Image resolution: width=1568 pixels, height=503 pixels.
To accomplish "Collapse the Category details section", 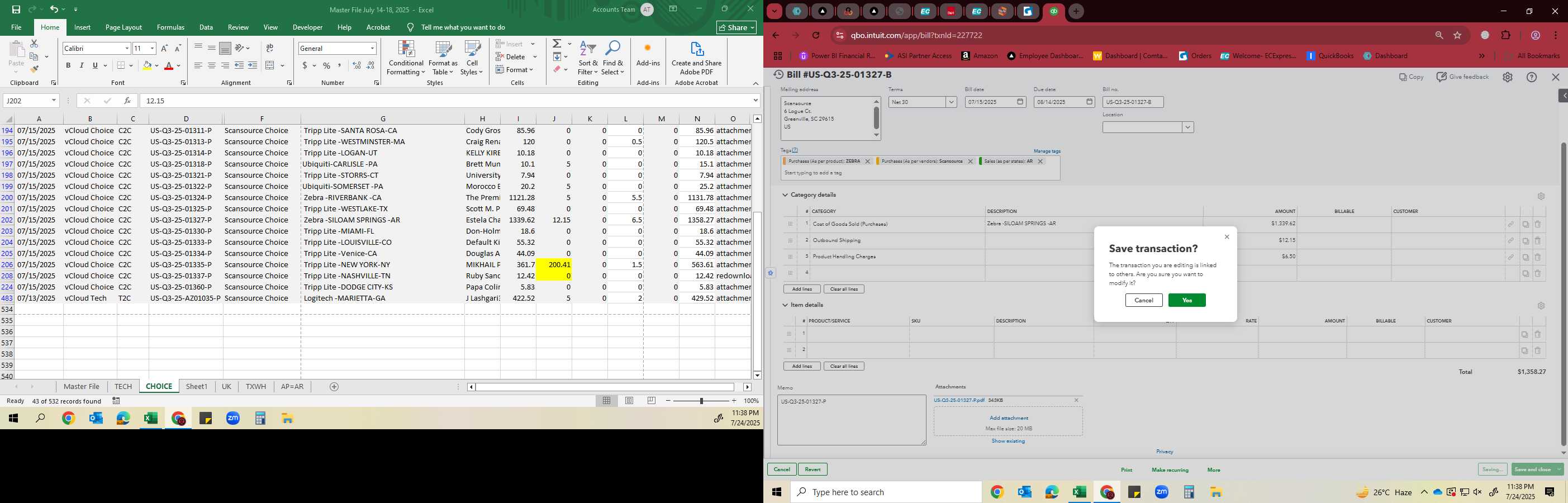I will pyautogui.click(x=785, y=195).
